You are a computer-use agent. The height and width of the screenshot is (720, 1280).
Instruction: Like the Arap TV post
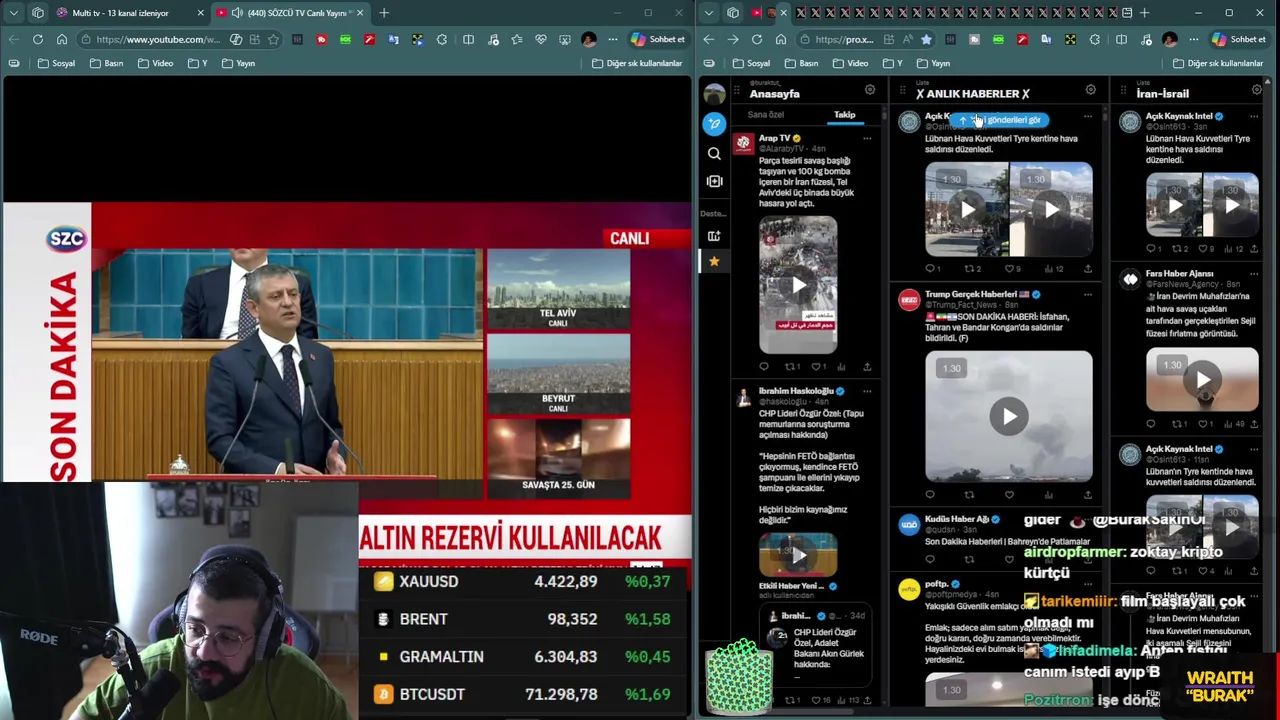(x=815, y=366)
